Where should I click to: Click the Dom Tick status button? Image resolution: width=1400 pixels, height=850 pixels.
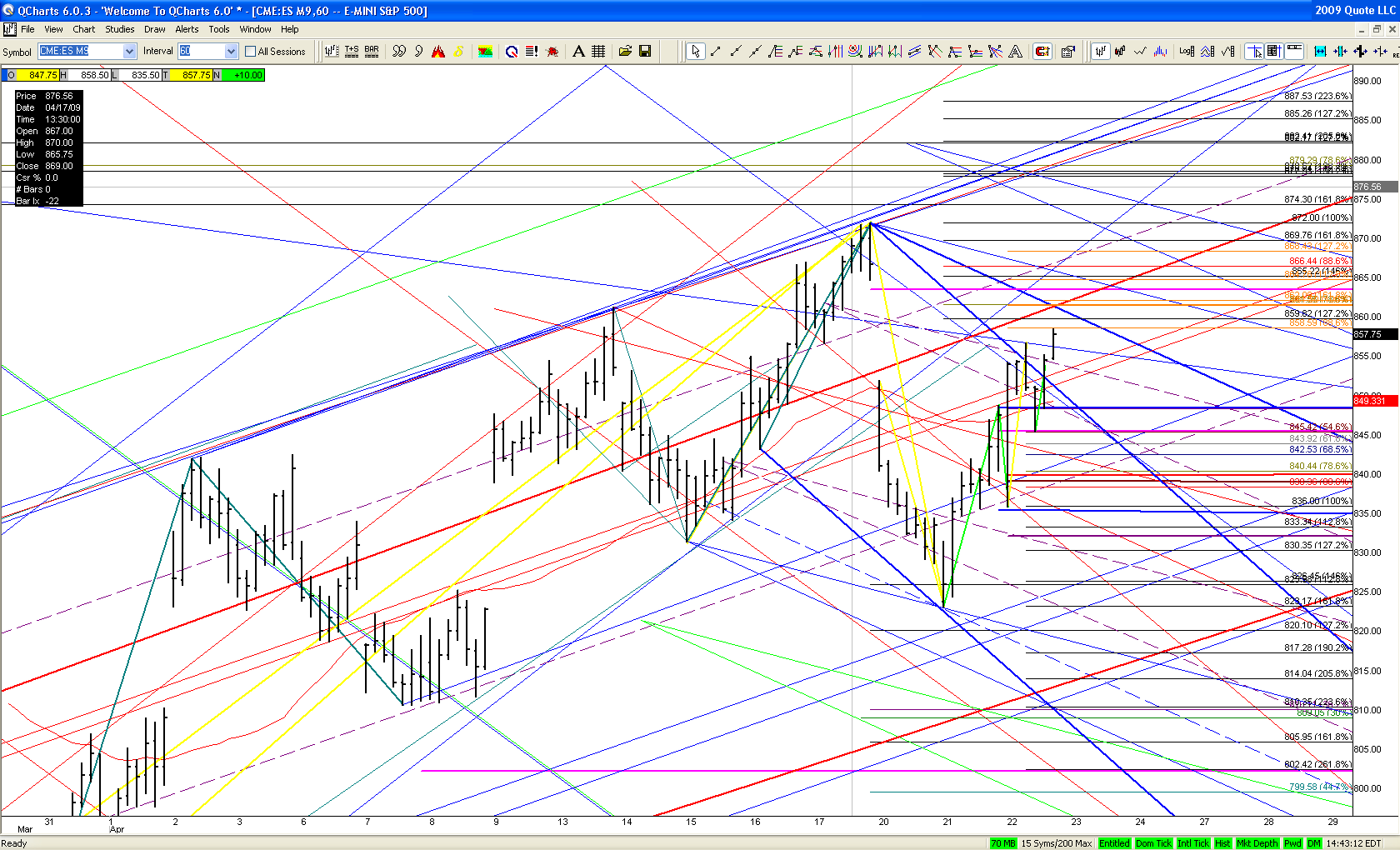coord(1153,843)
